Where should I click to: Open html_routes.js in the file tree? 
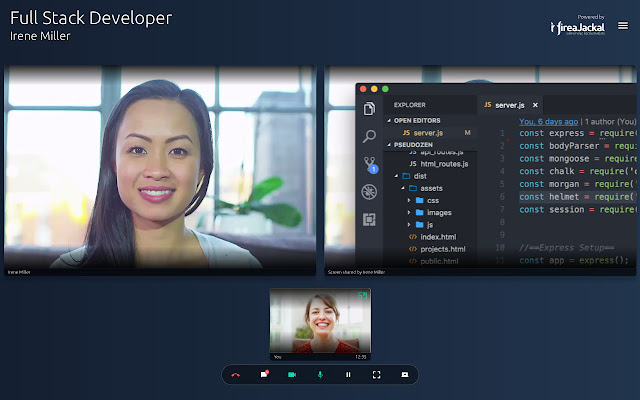(x=439, y=164)
